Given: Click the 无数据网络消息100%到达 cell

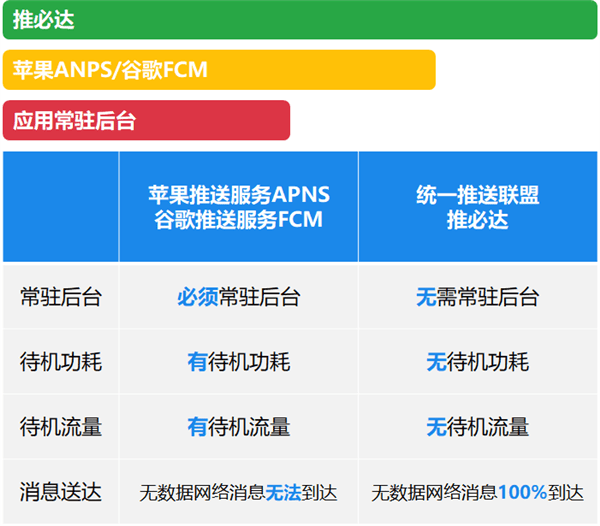Looking at the screenshot, I should click(478, 492).
